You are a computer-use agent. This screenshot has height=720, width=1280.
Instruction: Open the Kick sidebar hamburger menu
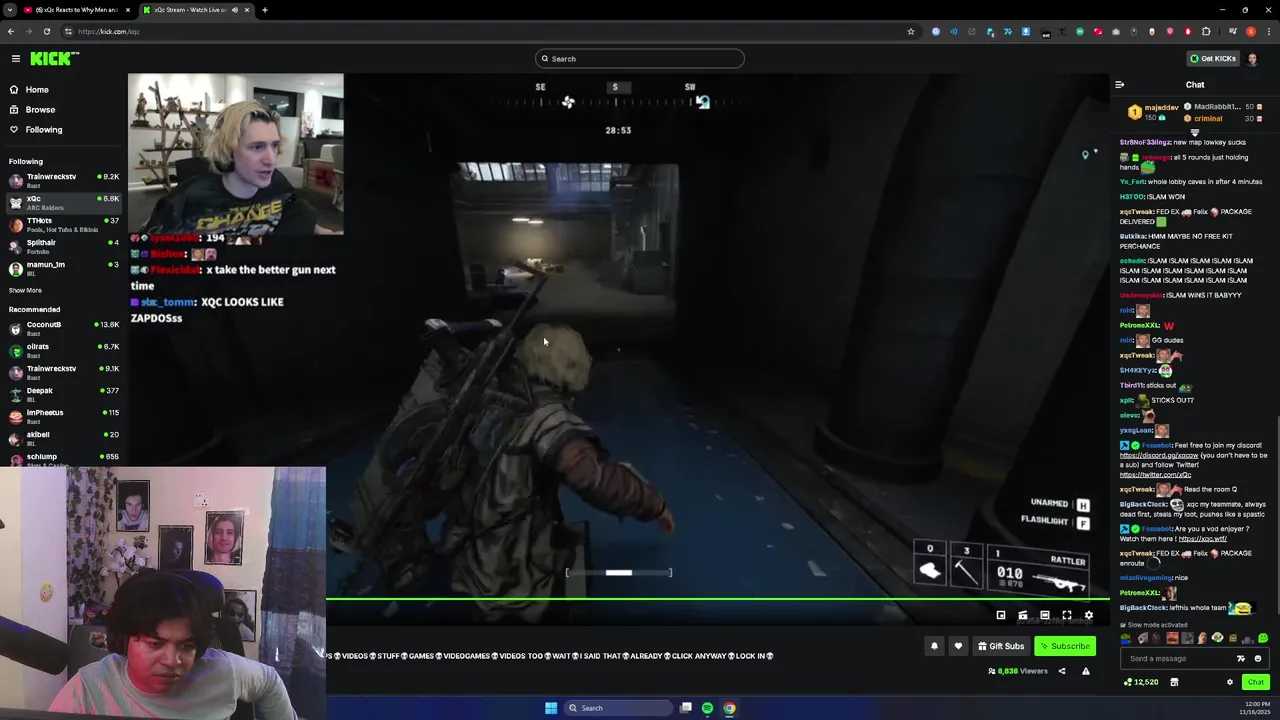coord(15,59)
